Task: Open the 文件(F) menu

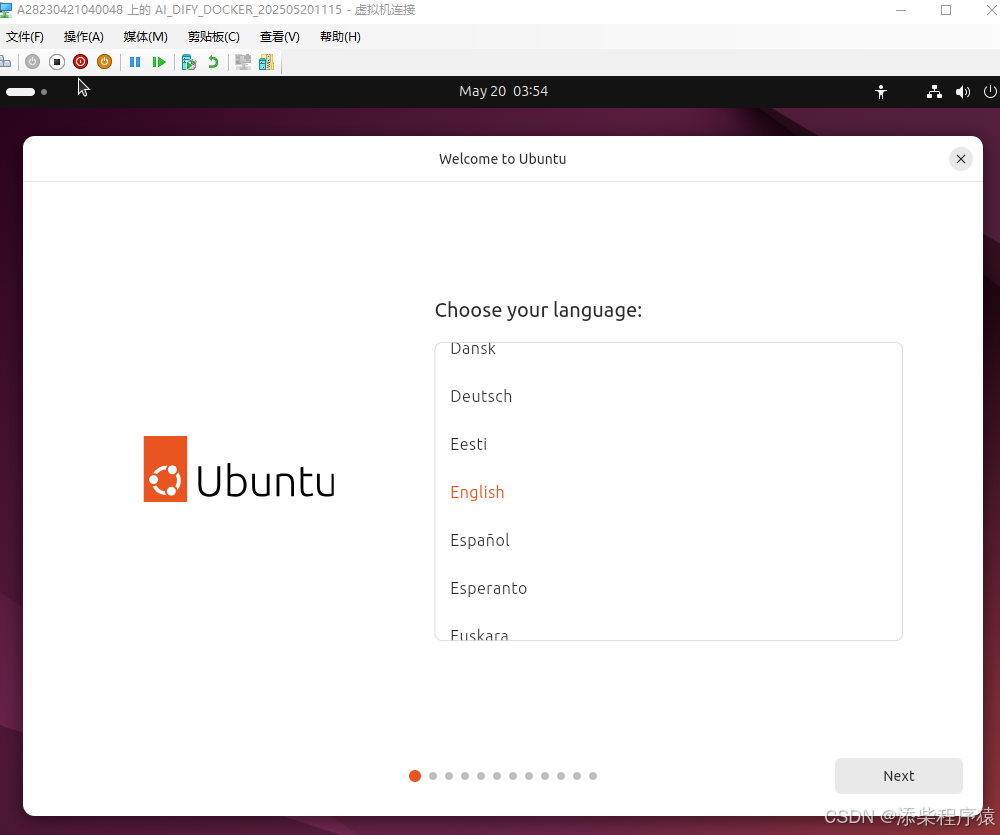Action: (x=25, y=37)
